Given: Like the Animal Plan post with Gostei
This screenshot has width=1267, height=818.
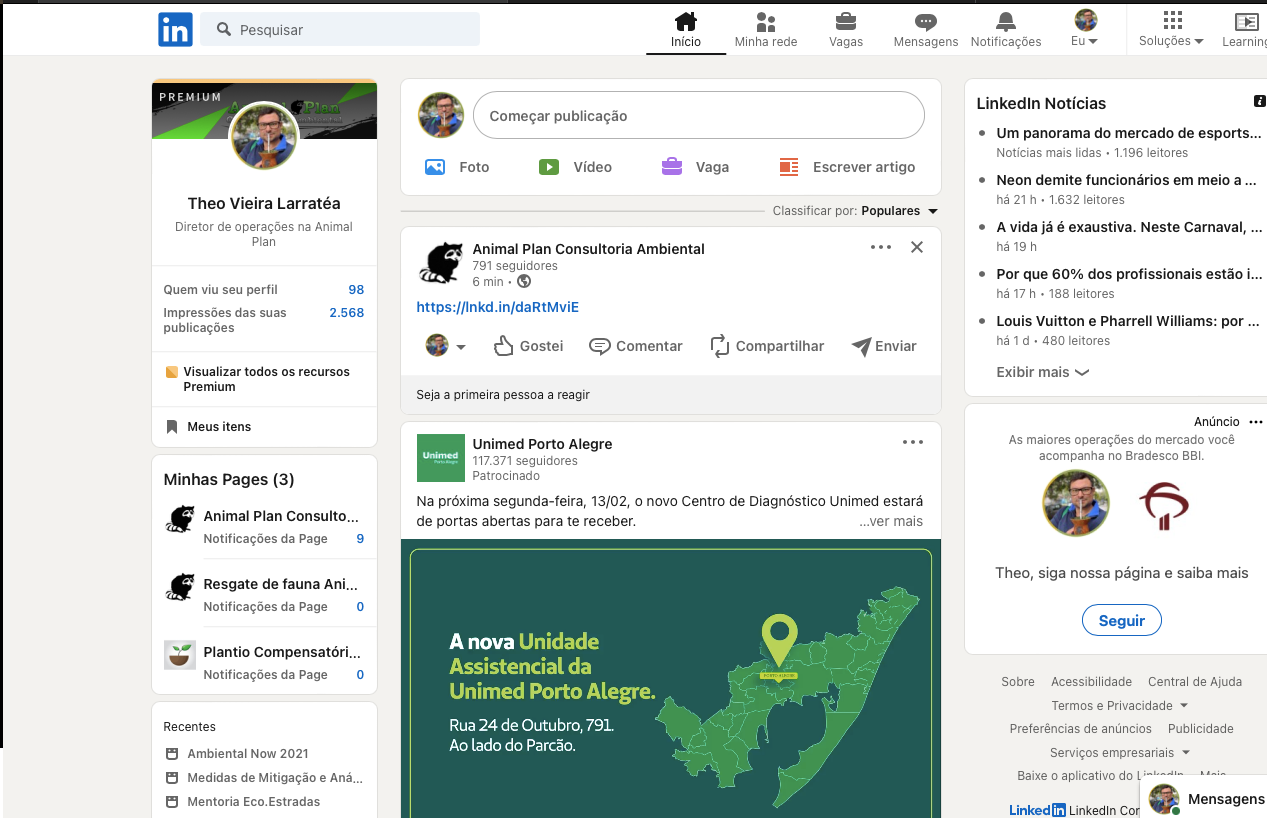Looking at the screenshot, I should [x=529, y=346].
